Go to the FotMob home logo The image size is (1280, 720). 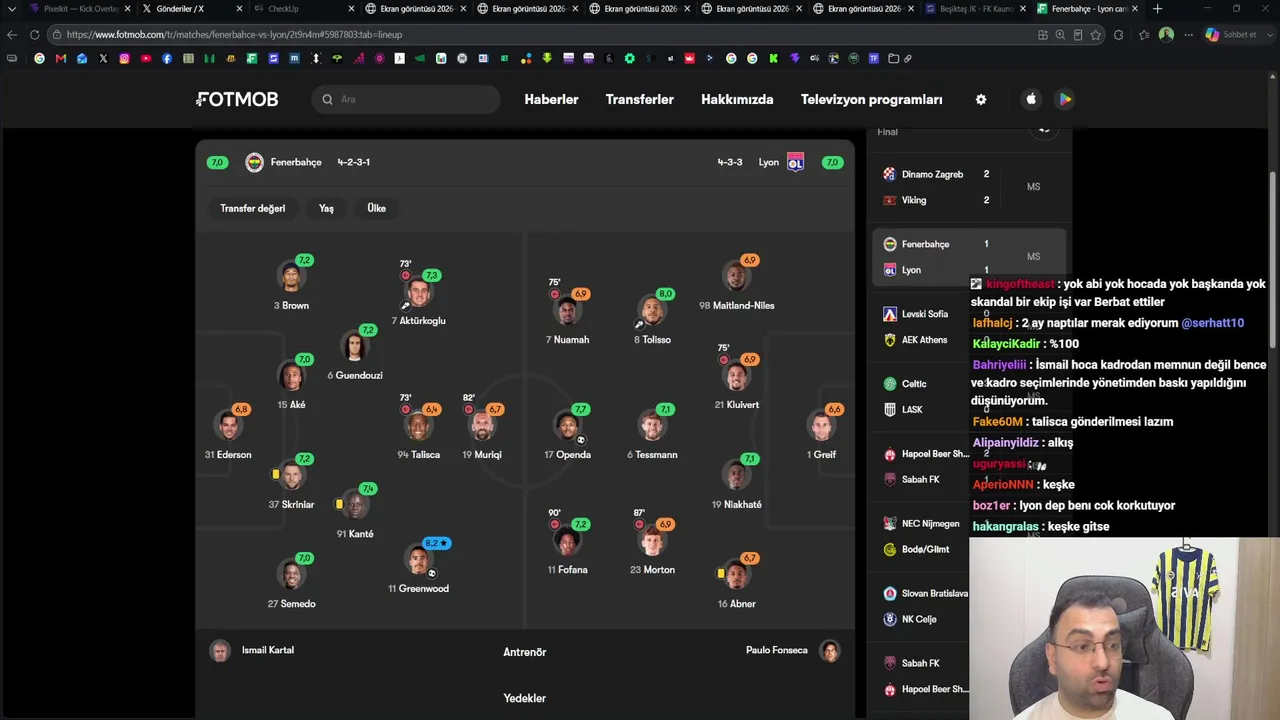pos(237,99)
